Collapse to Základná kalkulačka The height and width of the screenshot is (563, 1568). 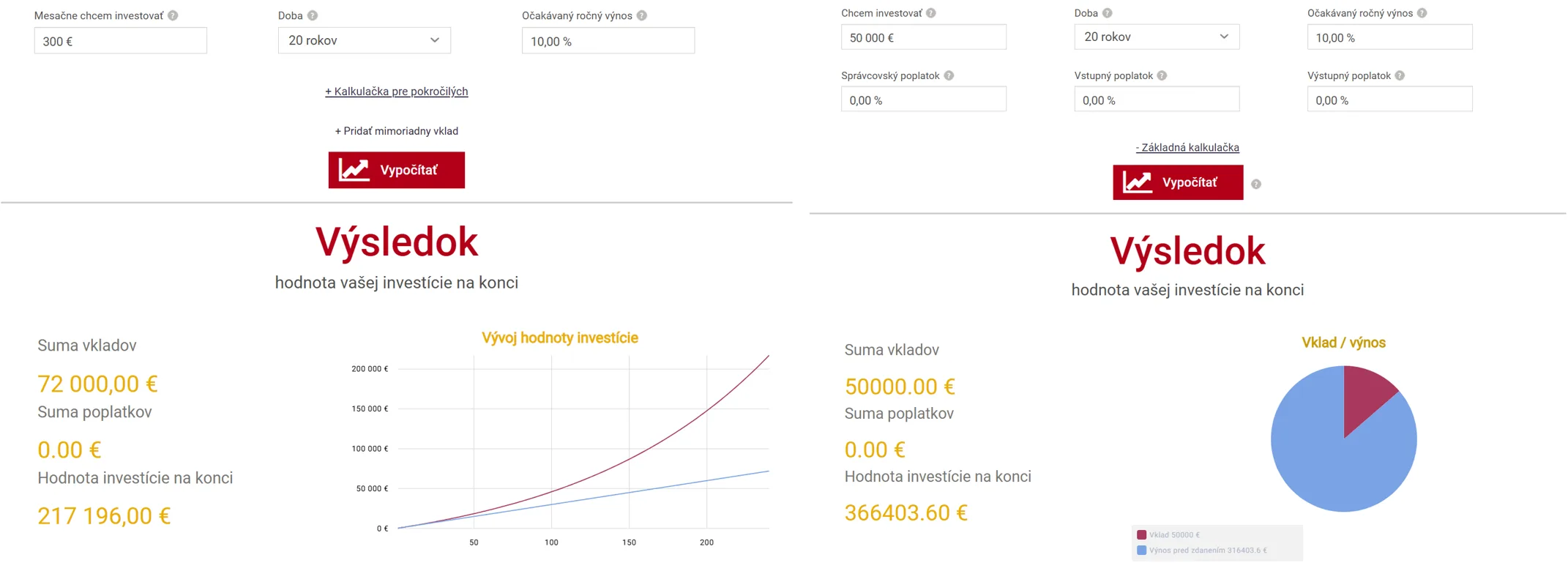(1187, 147)
